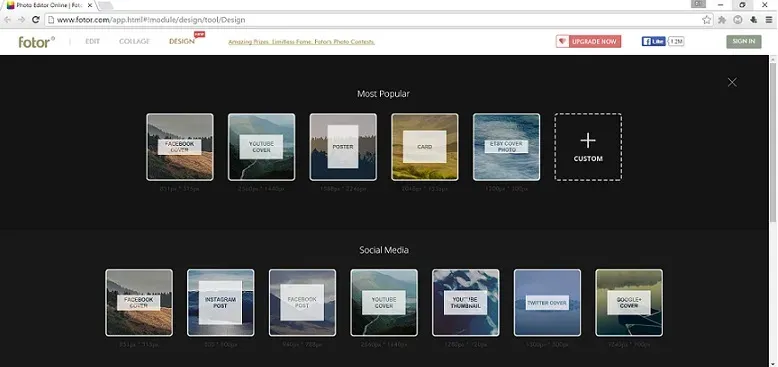The height and width of the screenshot is (367, 778).
Task: Select the Etsy Cover Photo template
Action: (x=506, y=147)
